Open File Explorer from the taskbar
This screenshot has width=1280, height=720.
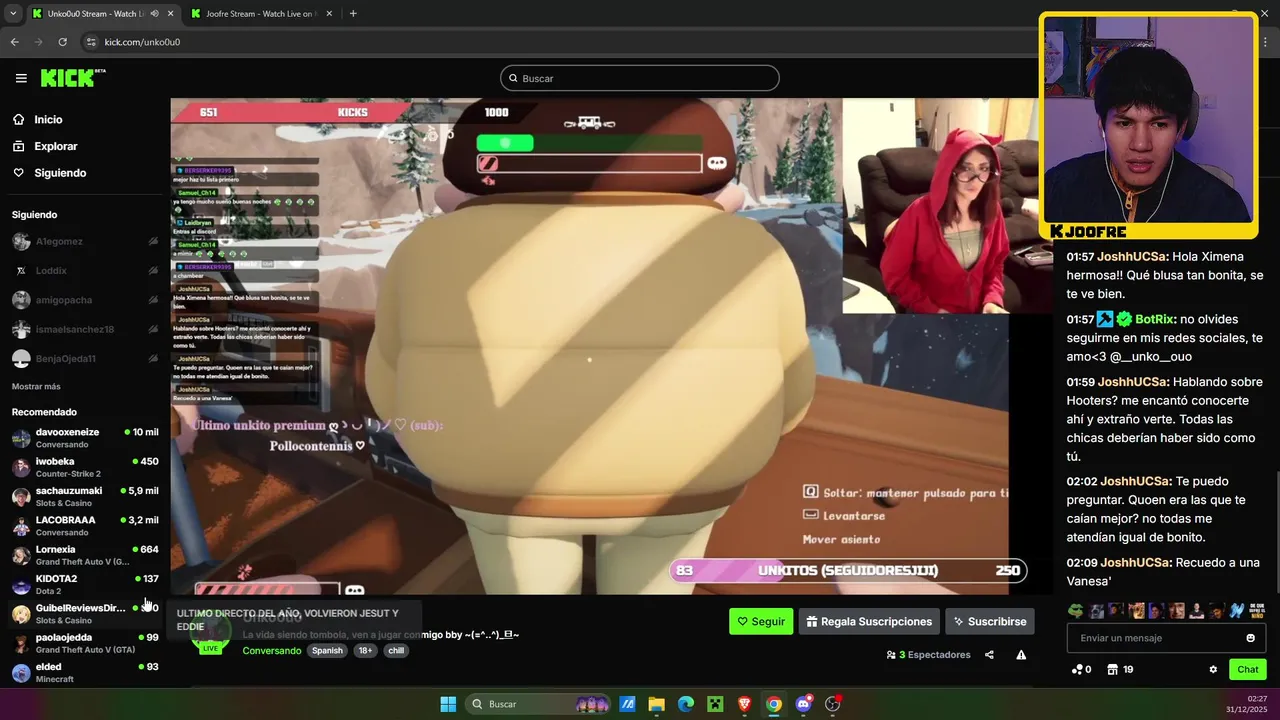click(x=657, y=704)
